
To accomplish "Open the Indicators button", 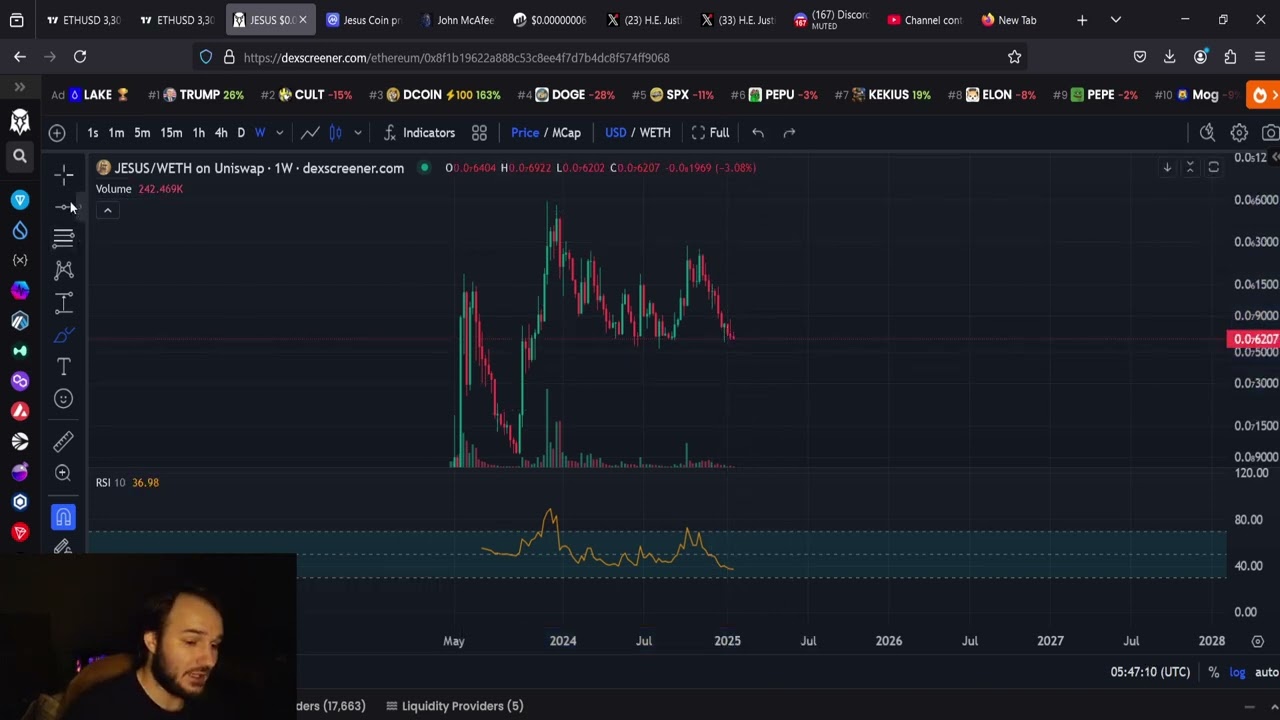I will click(419, 132).
